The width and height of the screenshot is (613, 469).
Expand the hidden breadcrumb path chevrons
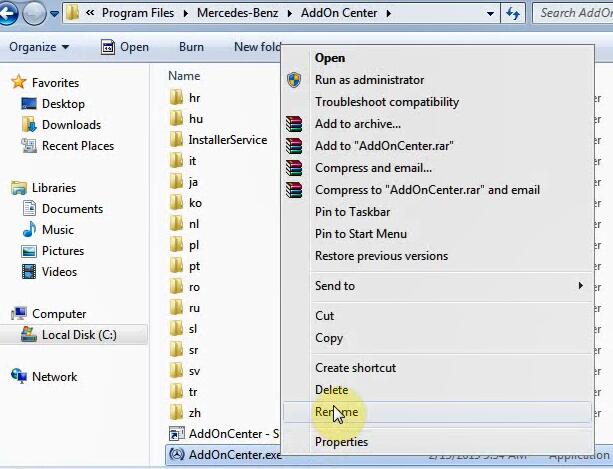pyautogui.click(x=90, y=13)
